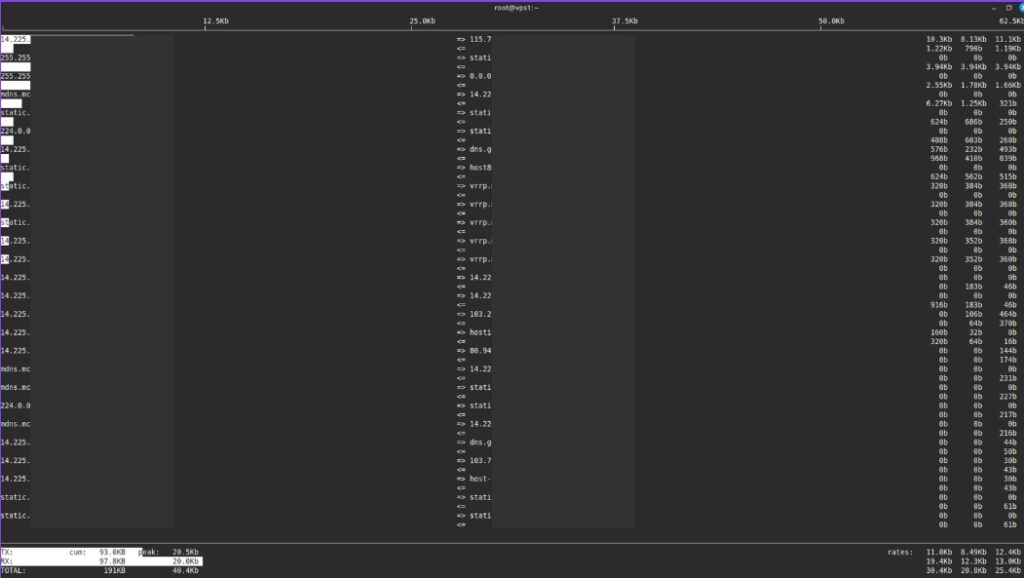Click the 50.0Kb scale marker

pos(831,20)
